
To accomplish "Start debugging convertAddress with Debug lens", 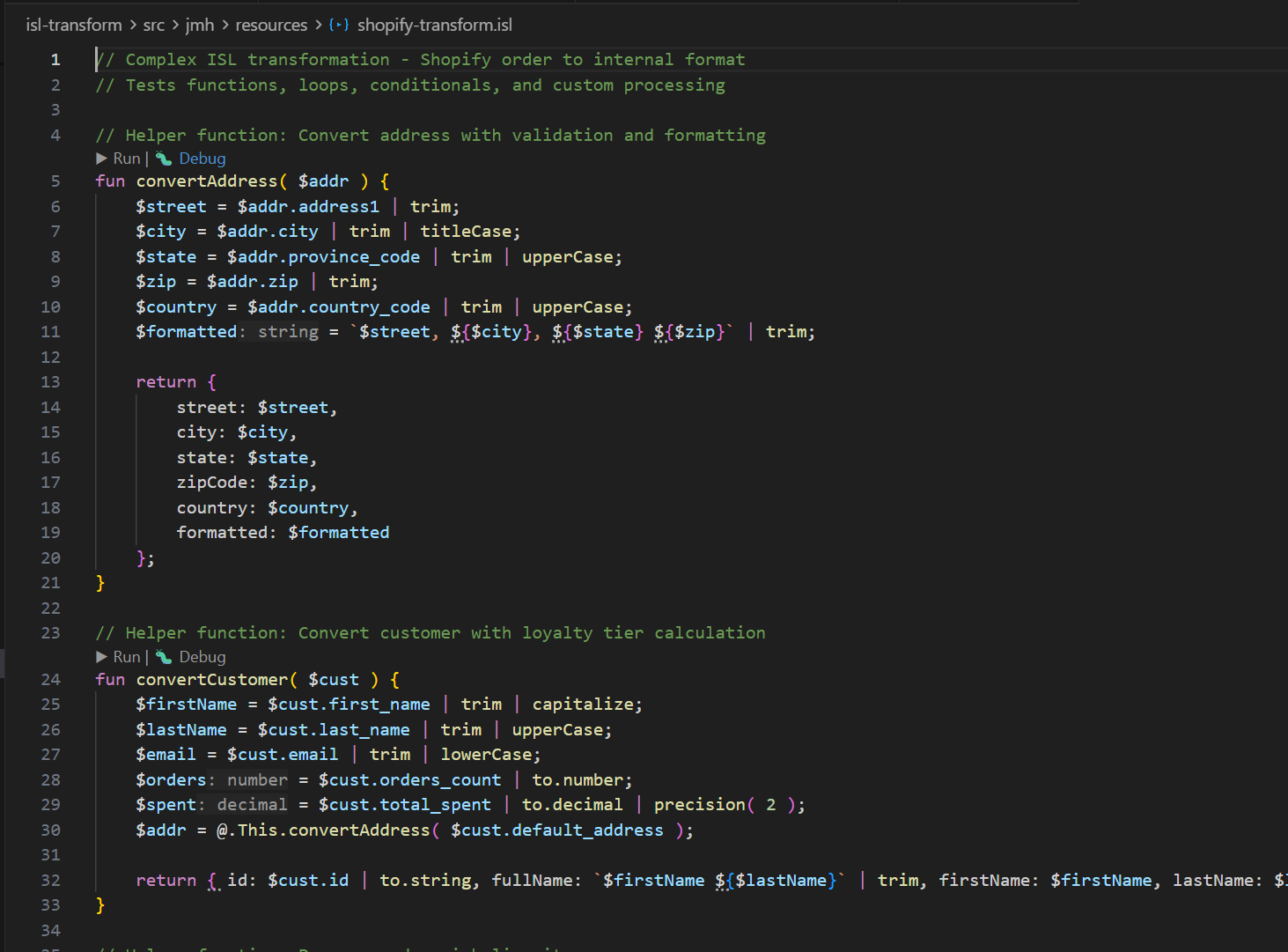I will (x=202, y=158).
